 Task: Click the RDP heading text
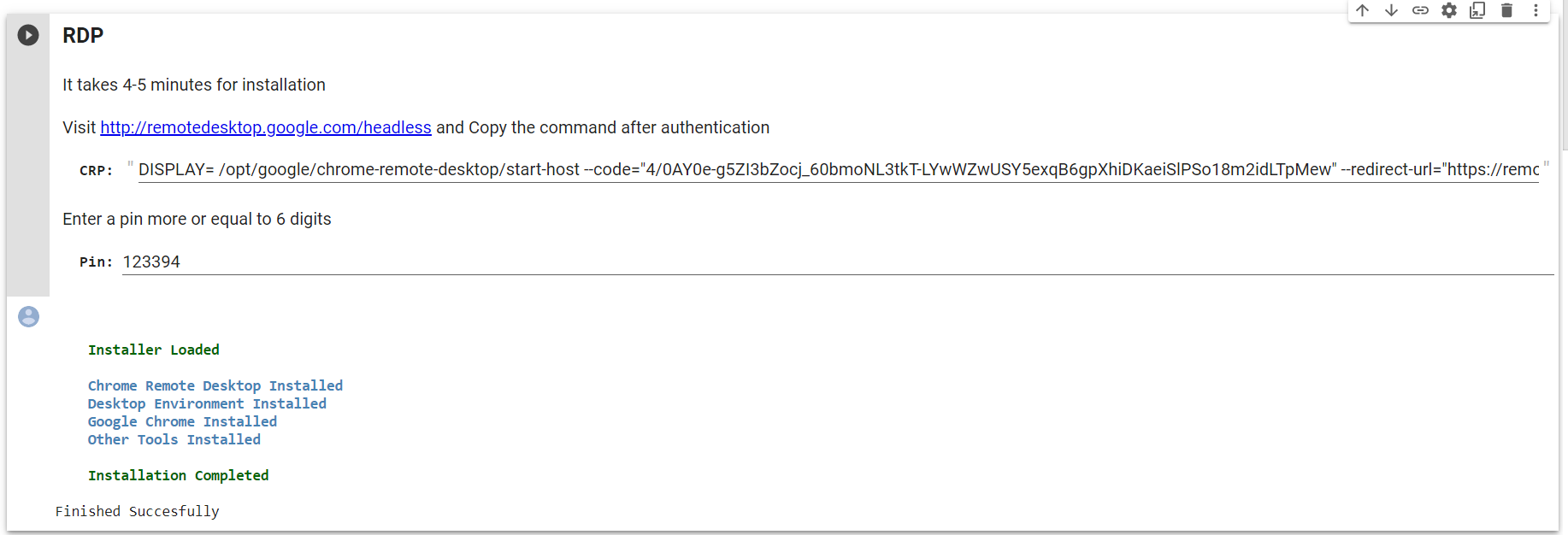pos(83,35)
